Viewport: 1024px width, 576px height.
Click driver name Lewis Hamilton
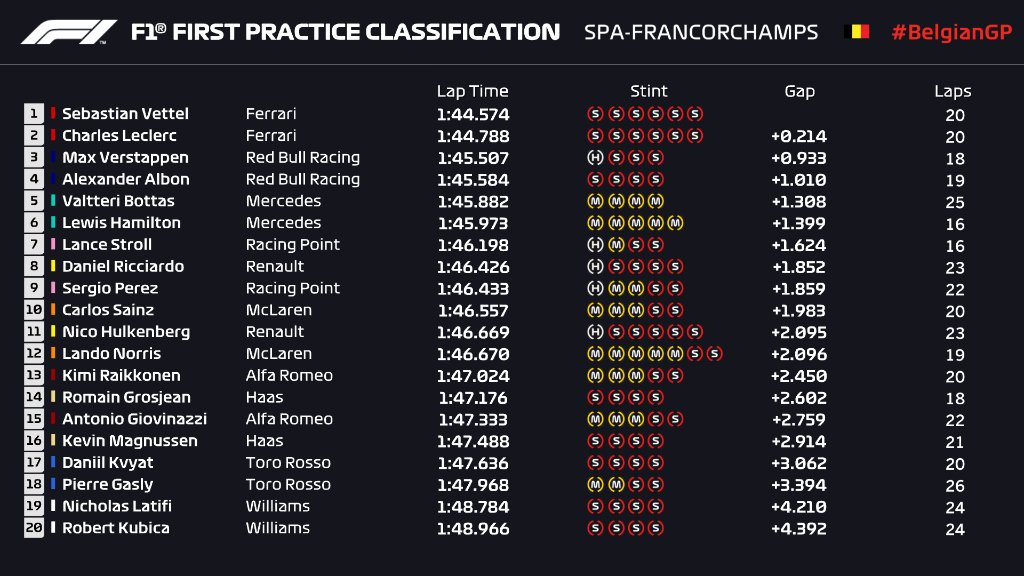121,223
